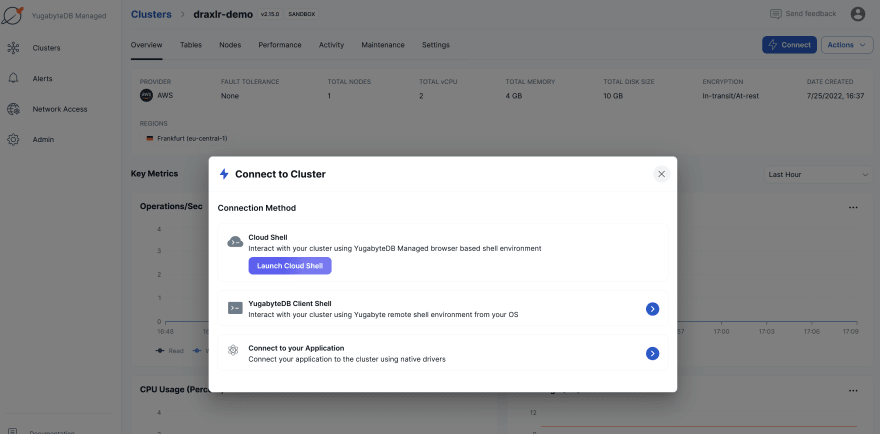Switch to the Activity tab

click(331, 45)
